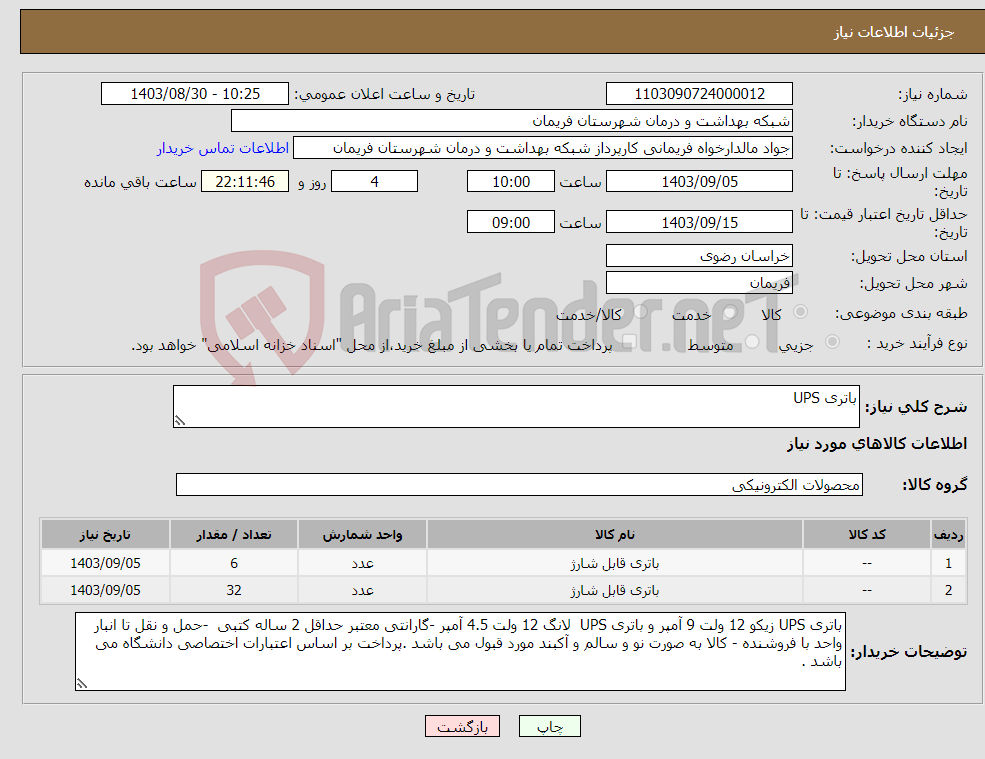Click the remaining time field 22:11:46

click(245, 182)
